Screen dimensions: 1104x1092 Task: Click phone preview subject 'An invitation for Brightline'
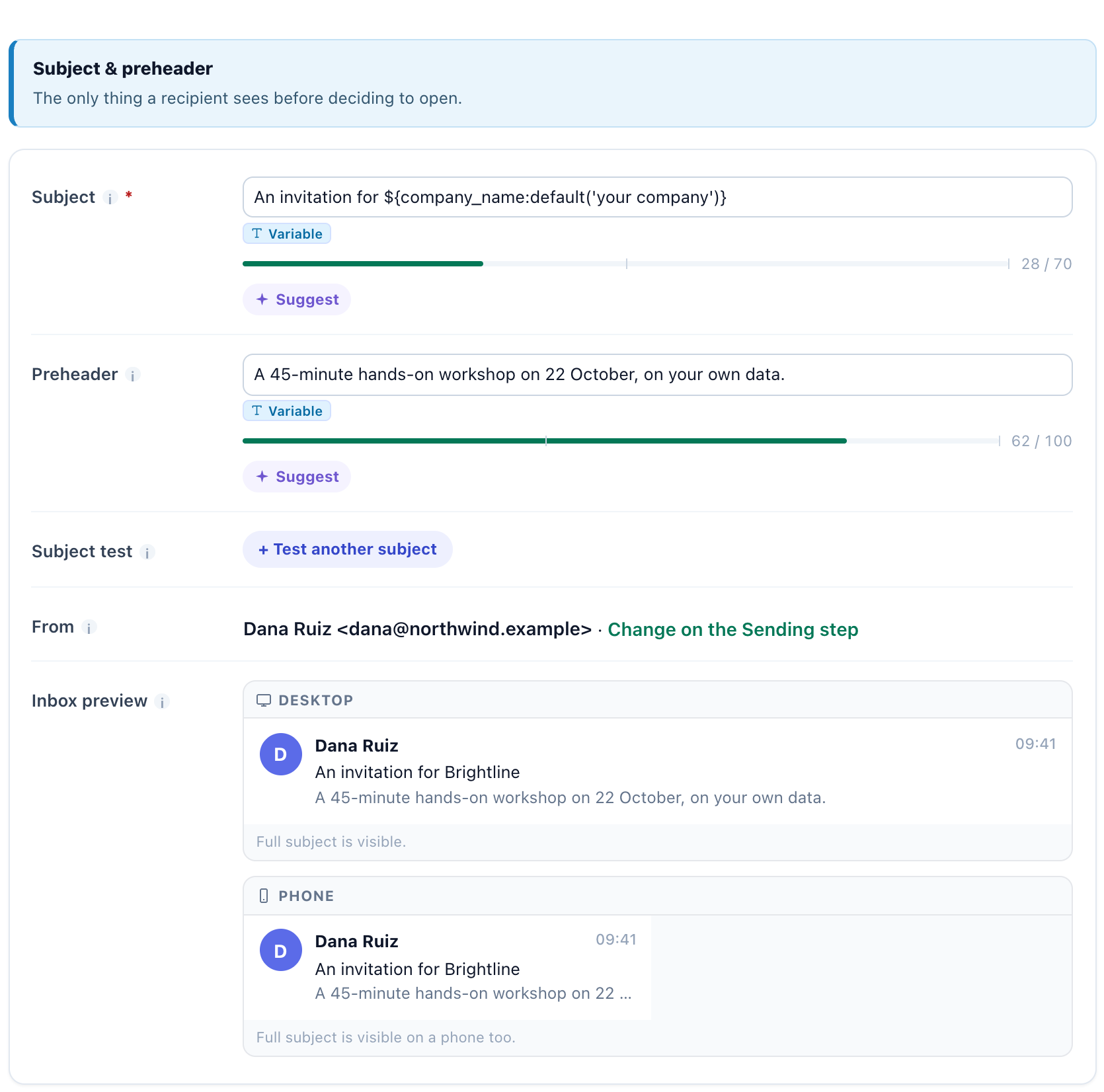click(x=417, y=969)
